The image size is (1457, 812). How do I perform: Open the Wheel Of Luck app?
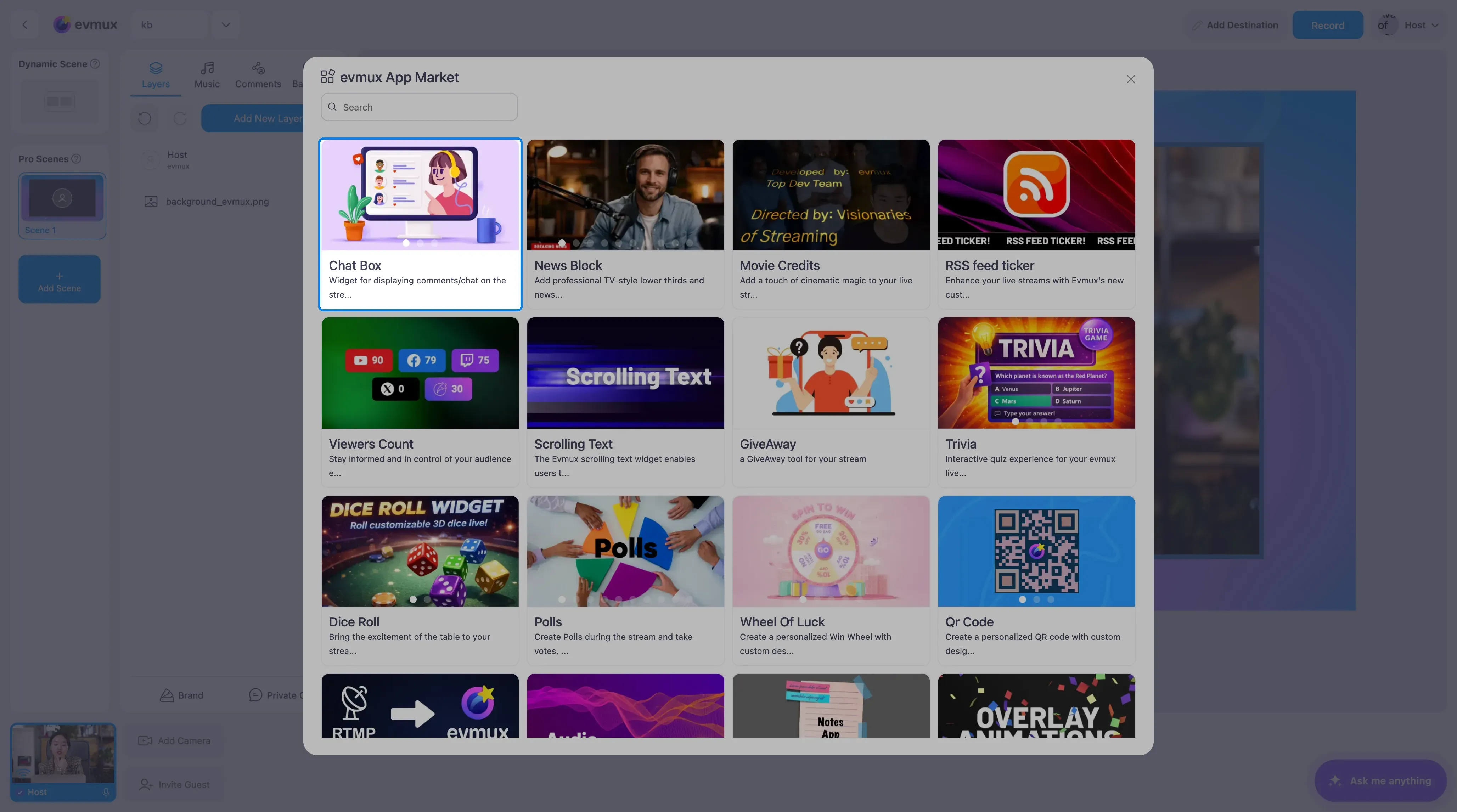coord(830,580)
